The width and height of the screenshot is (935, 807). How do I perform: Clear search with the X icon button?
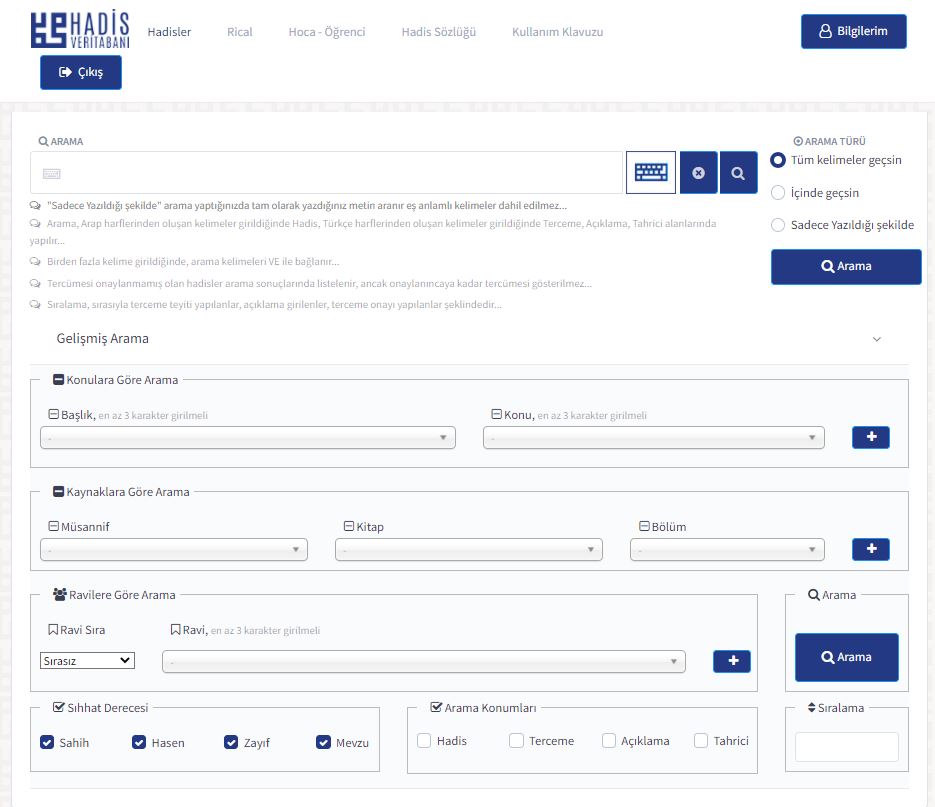pyautogui.click(x=698, y=173)
